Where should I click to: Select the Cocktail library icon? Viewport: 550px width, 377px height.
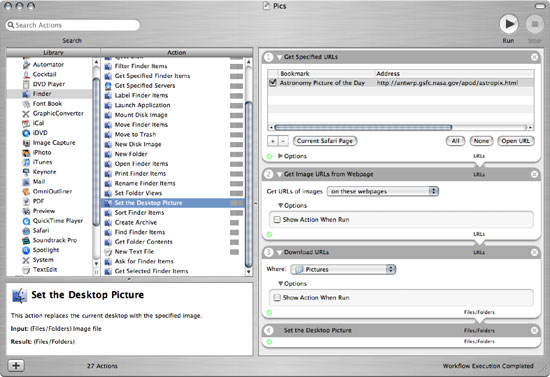(26, 74)
